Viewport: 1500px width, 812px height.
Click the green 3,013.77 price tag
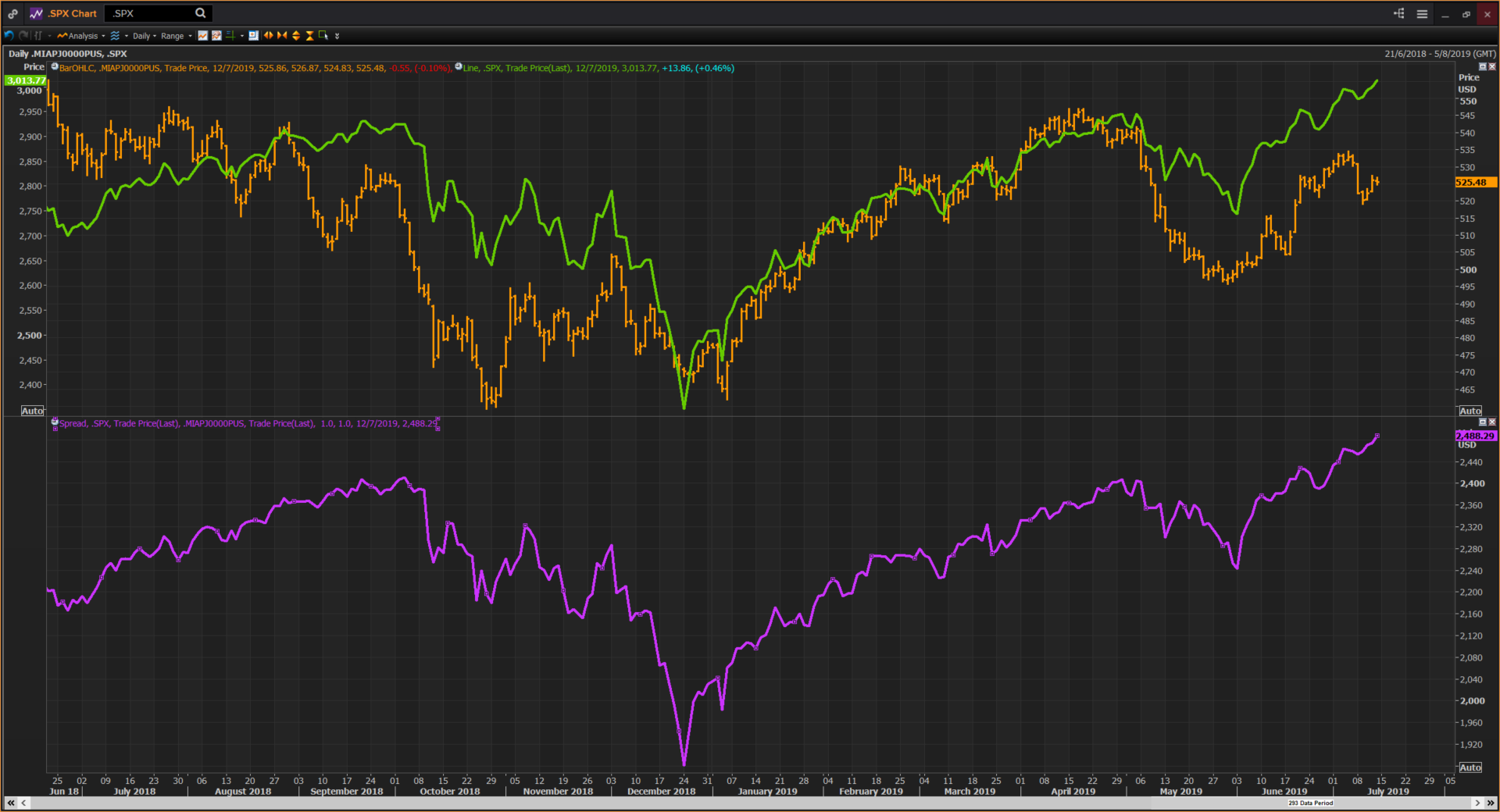26,80
